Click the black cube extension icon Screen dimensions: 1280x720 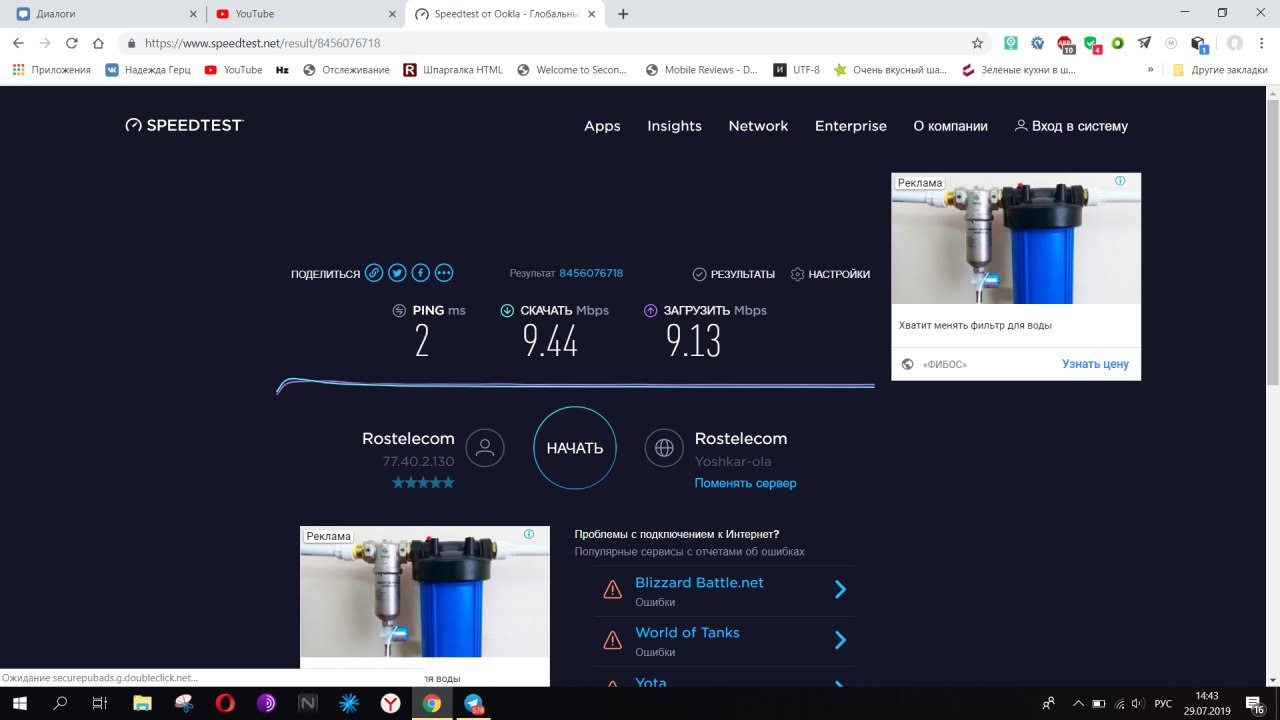pos(1198,44)
